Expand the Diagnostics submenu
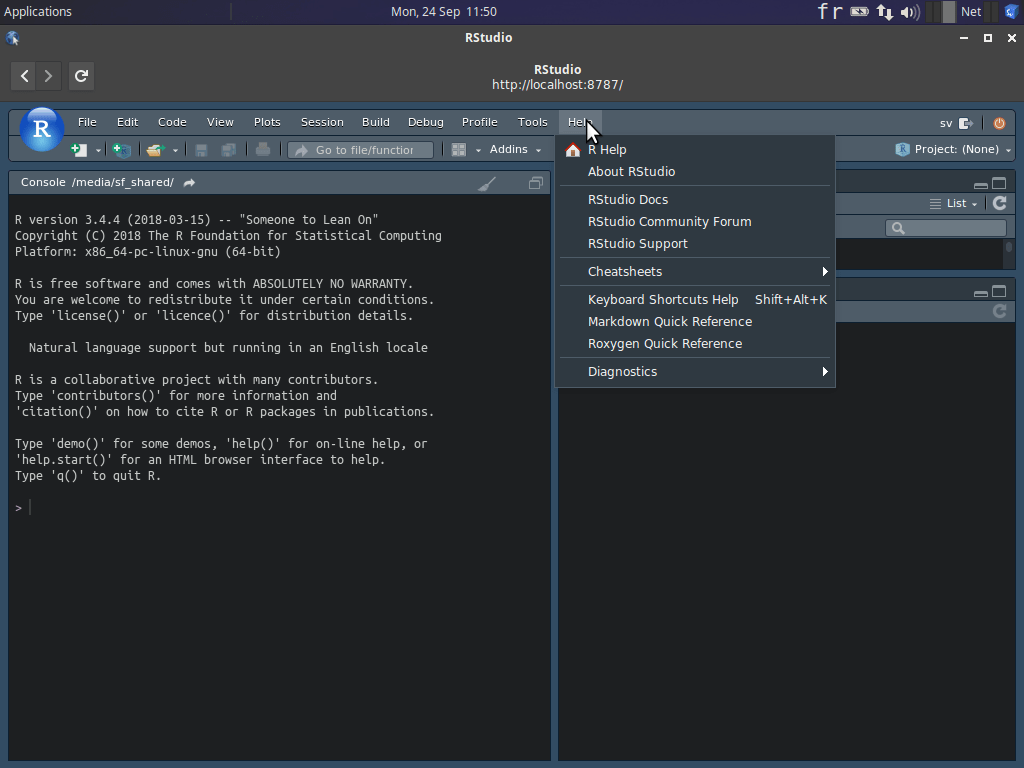The image size is (1024, 768). [695, 372]
